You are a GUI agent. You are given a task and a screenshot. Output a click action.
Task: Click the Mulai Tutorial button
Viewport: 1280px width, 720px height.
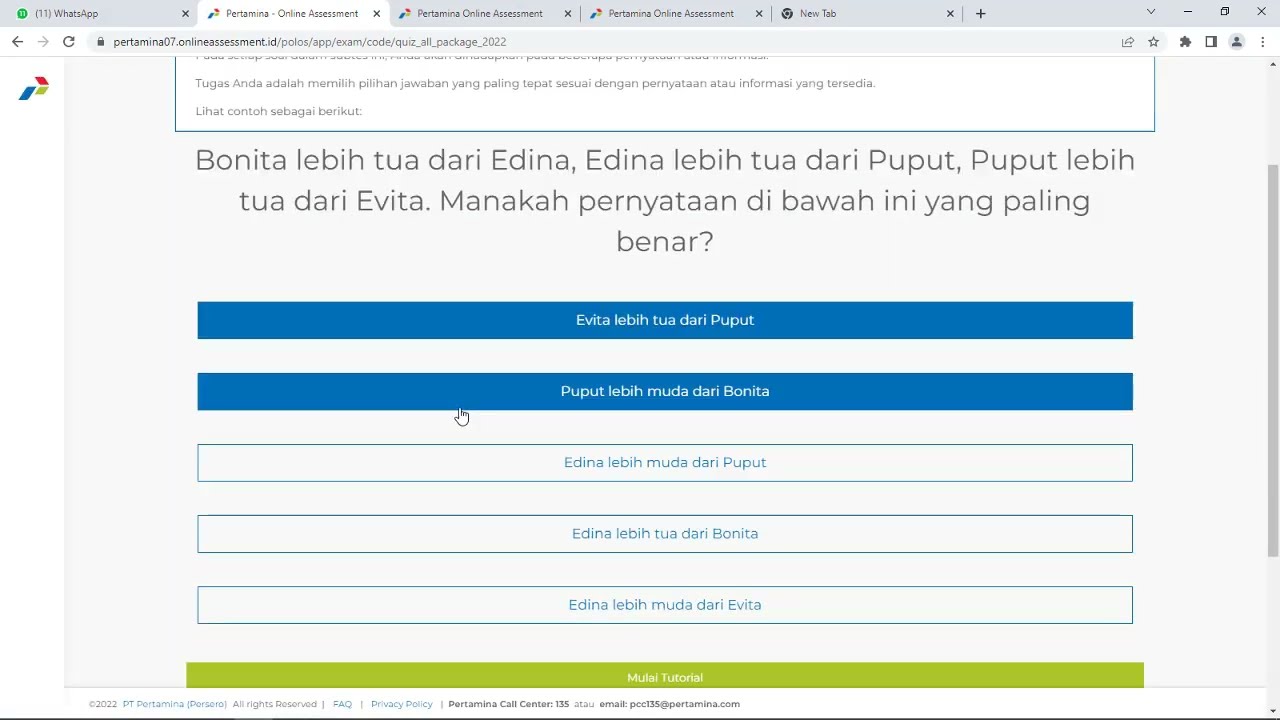[665, 676]
